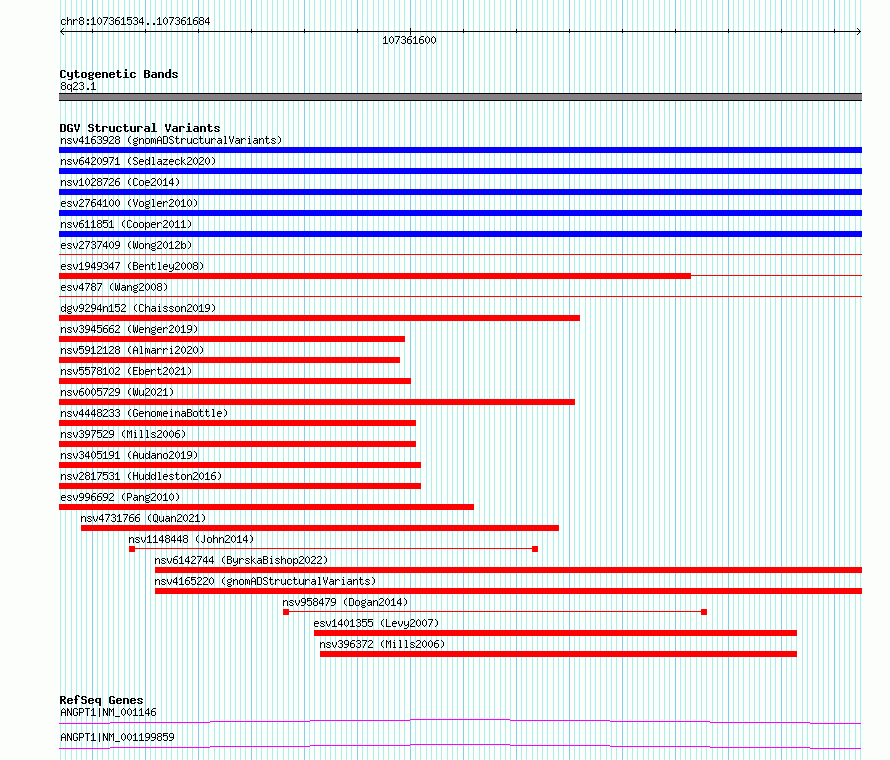The width and height of the screenshot is (890, 760).
Task: Click the right arrow of the ruler
Action: (x=858, y=32)
